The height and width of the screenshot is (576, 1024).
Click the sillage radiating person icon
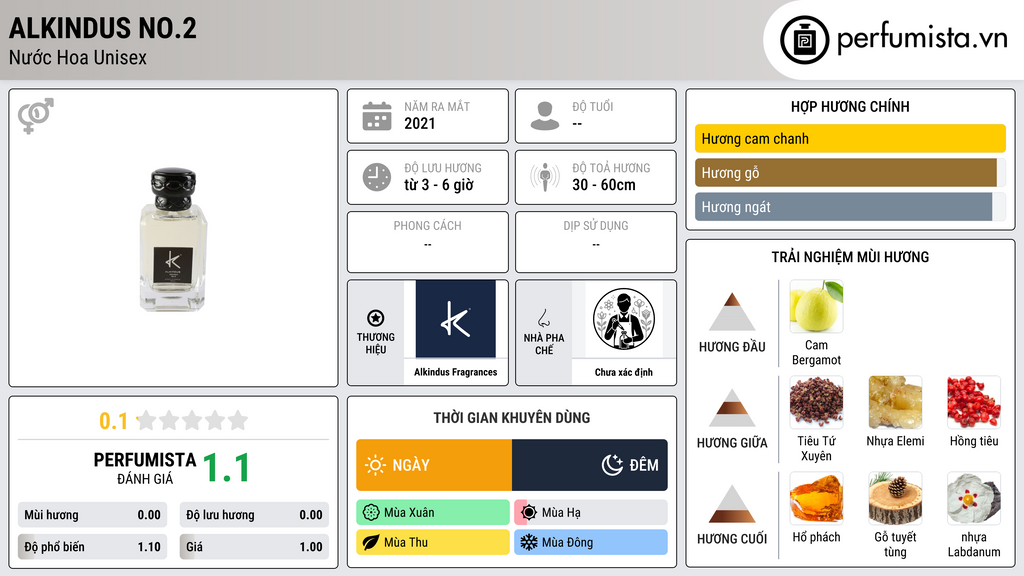click(x=545, y=177)
